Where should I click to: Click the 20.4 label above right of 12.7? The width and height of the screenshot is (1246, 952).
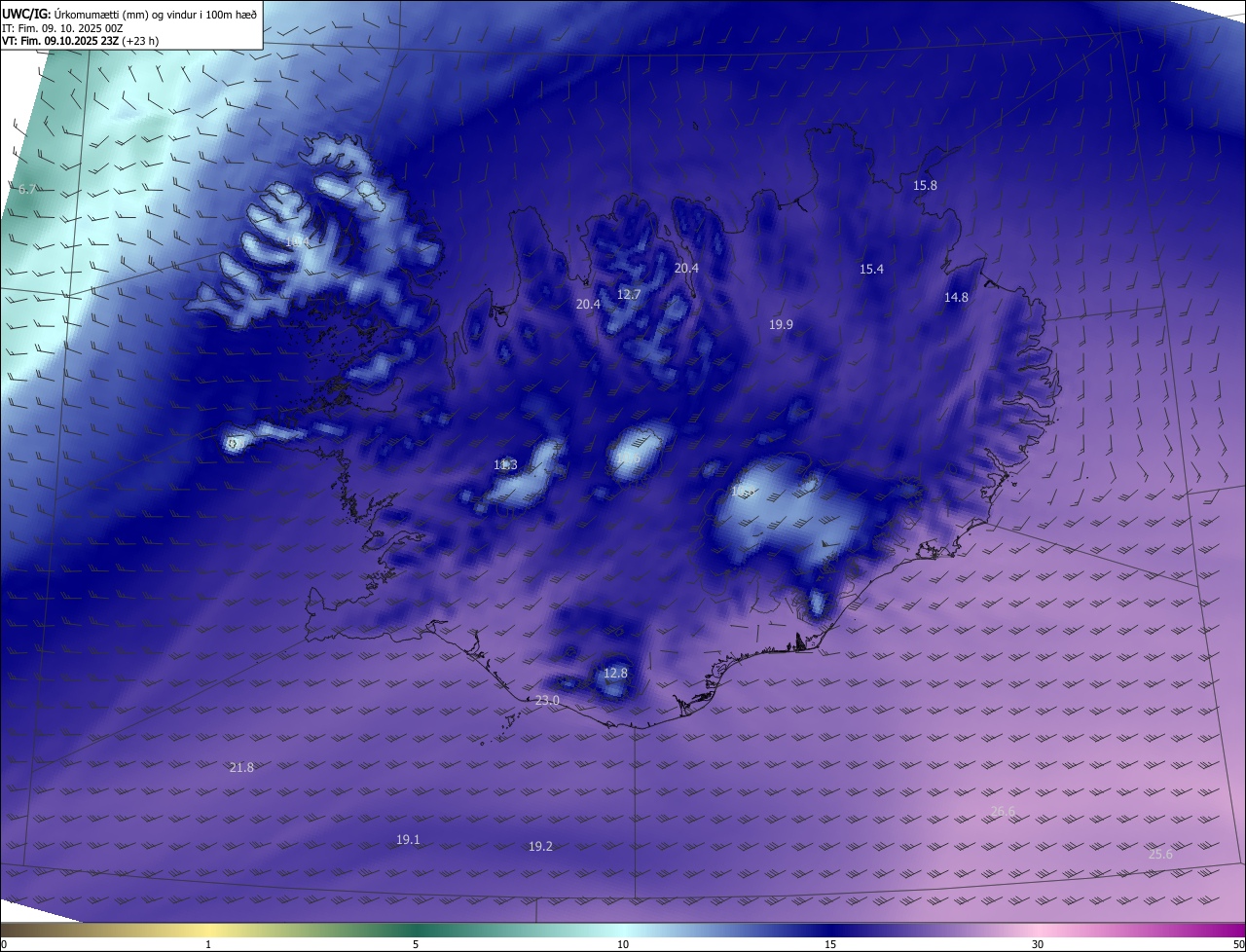686,268
